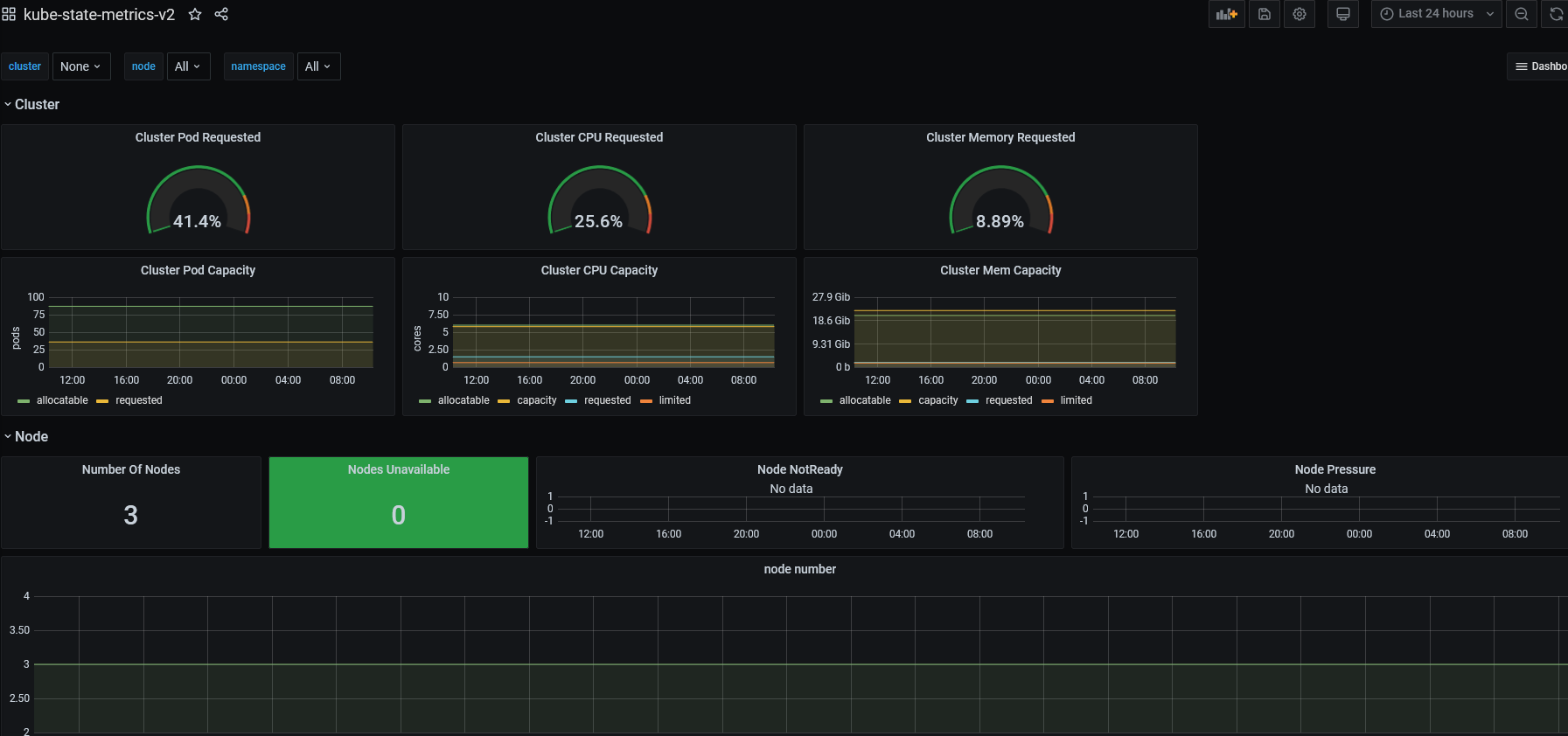Click the Number Of Nodes value 3

click(x=131, y=515)
